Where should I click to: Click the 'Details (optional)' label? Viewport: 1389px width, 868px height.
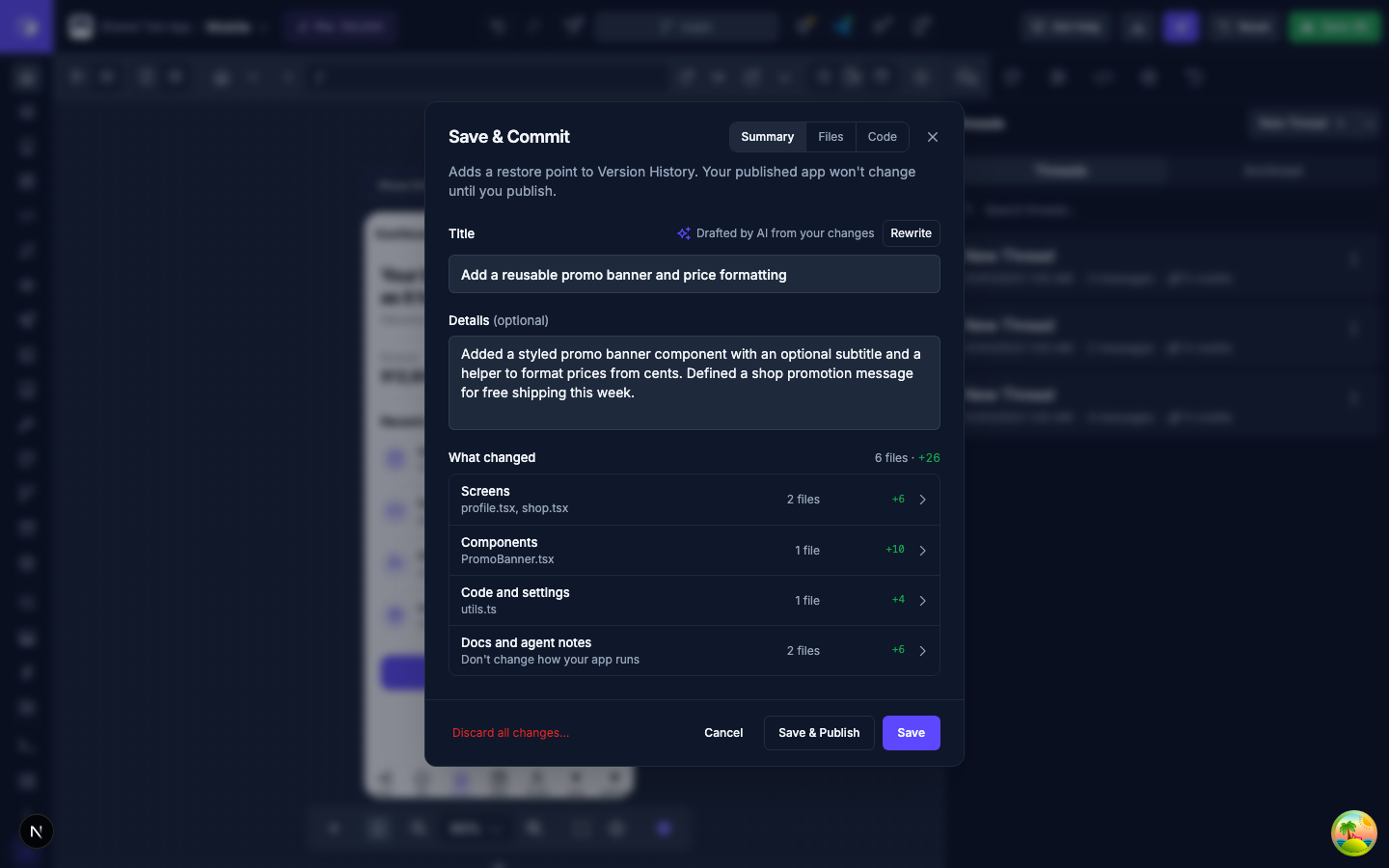click(499, 320)
